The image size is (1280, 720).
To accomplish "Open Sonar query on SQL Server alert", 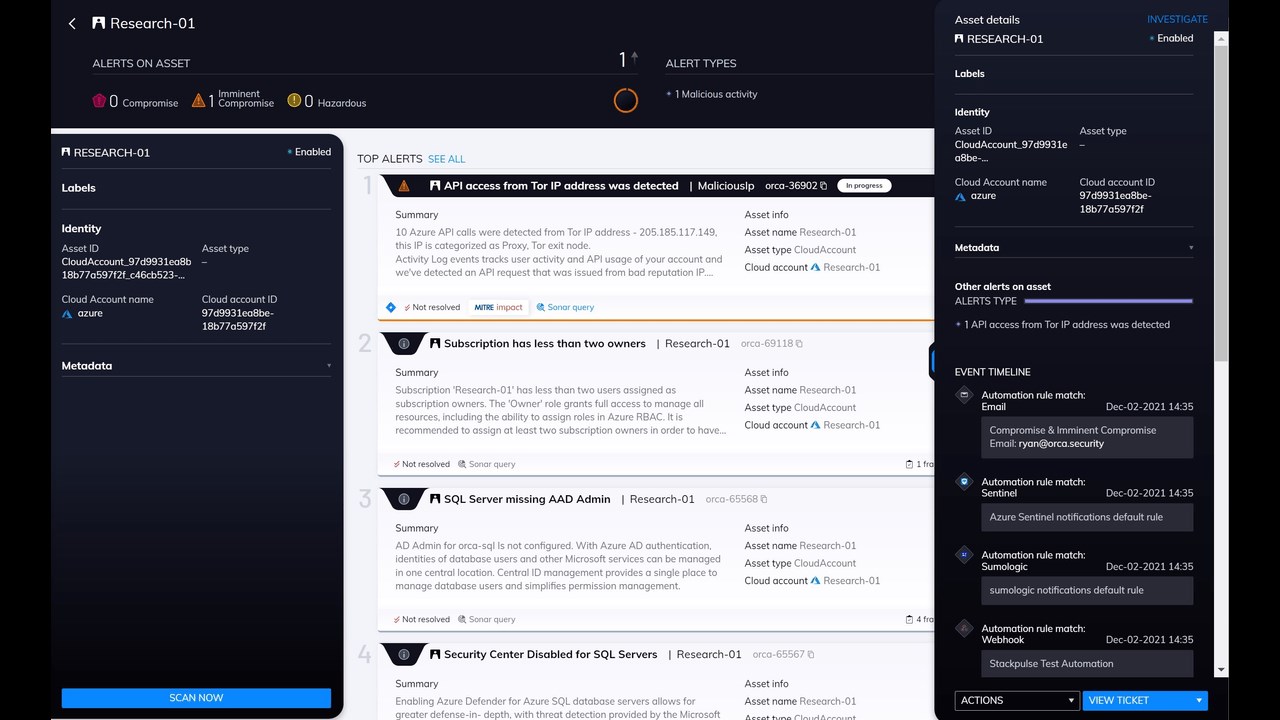I will (x=487, y=620).
